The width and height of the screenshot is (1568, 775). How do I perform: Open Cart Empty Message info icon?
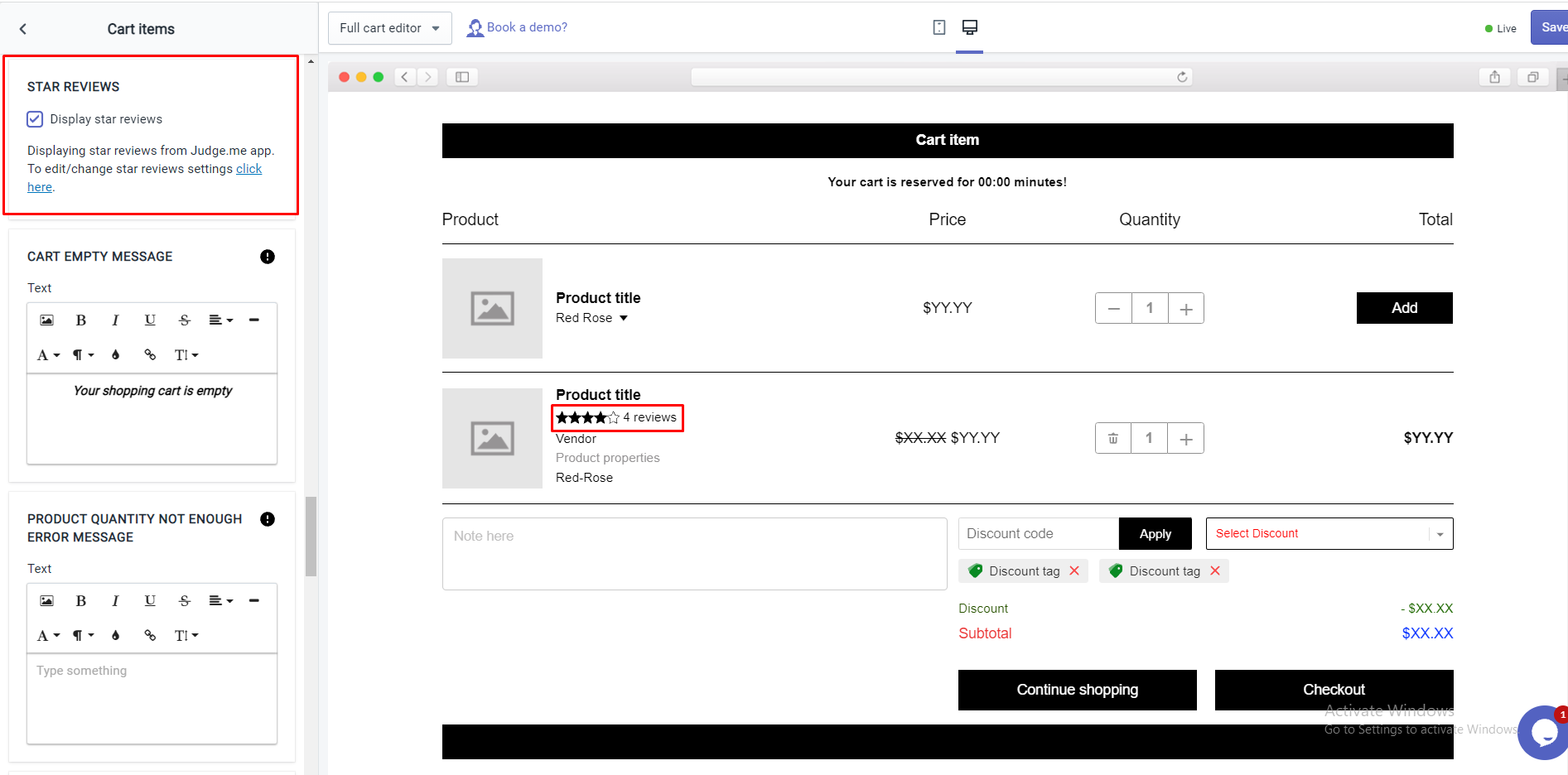tap(268, 257)
